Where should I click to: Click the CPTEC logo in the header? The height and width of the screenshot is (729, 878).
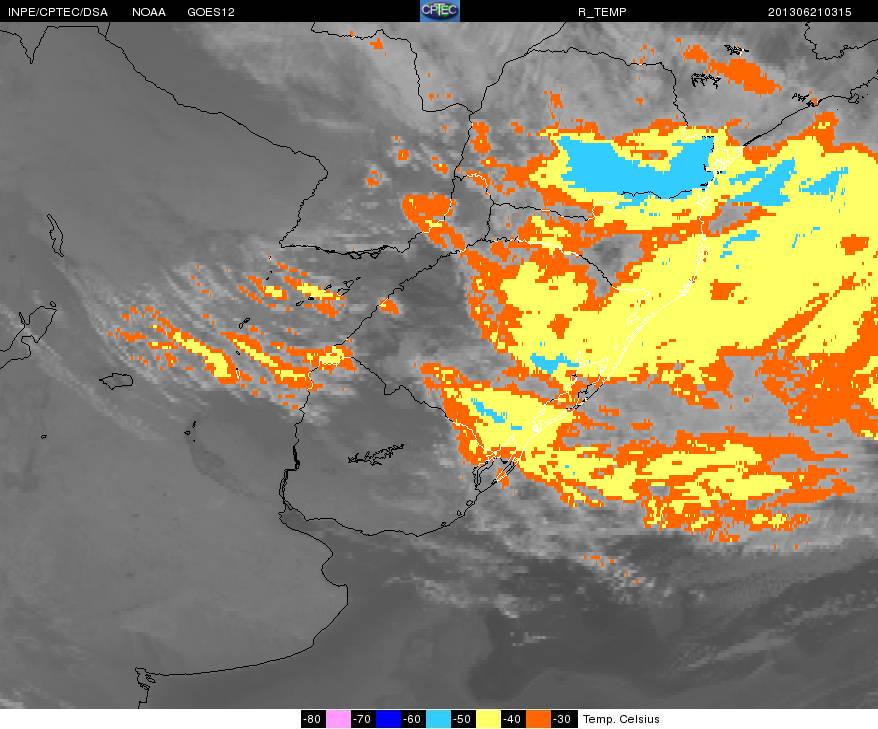click(x=440, y=11)
